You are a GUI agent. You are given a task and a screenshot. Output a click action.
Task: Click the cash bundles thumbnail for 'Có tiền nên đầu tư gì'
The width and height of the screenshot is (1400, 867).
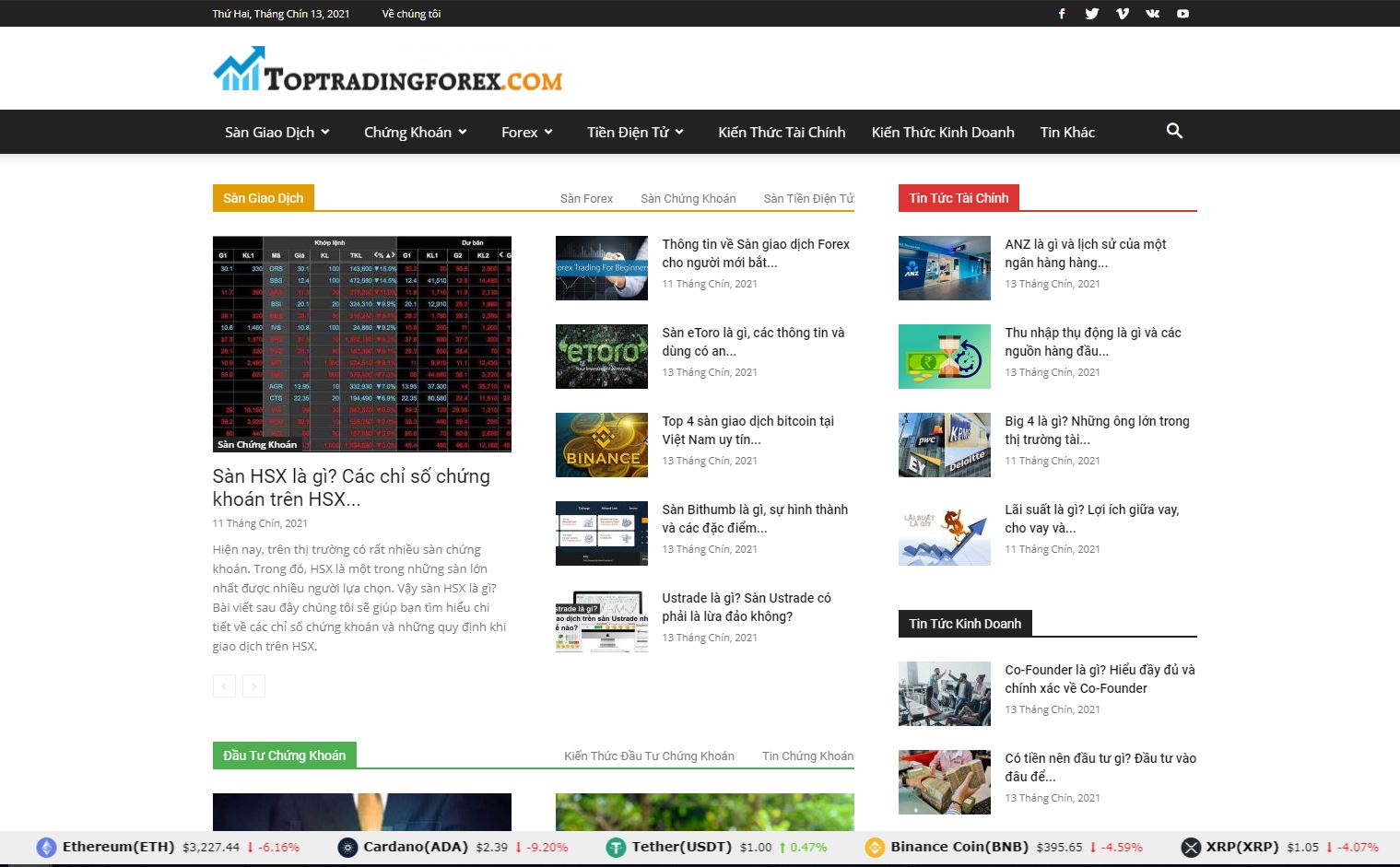point(945,782)
